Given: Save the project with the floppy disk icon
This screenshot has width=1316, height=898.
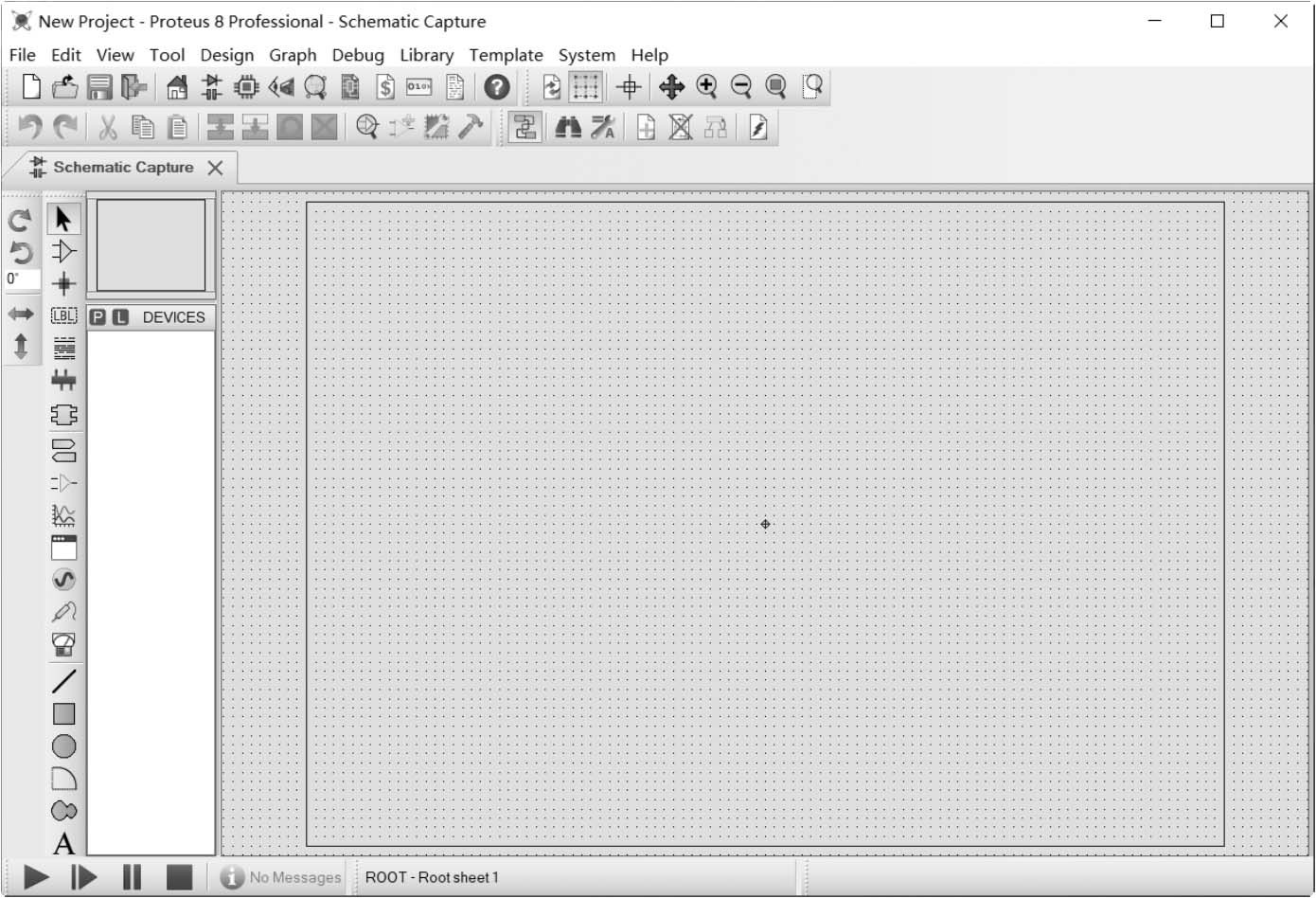Looking at the screenshot, I should click(x=99, y=87).
